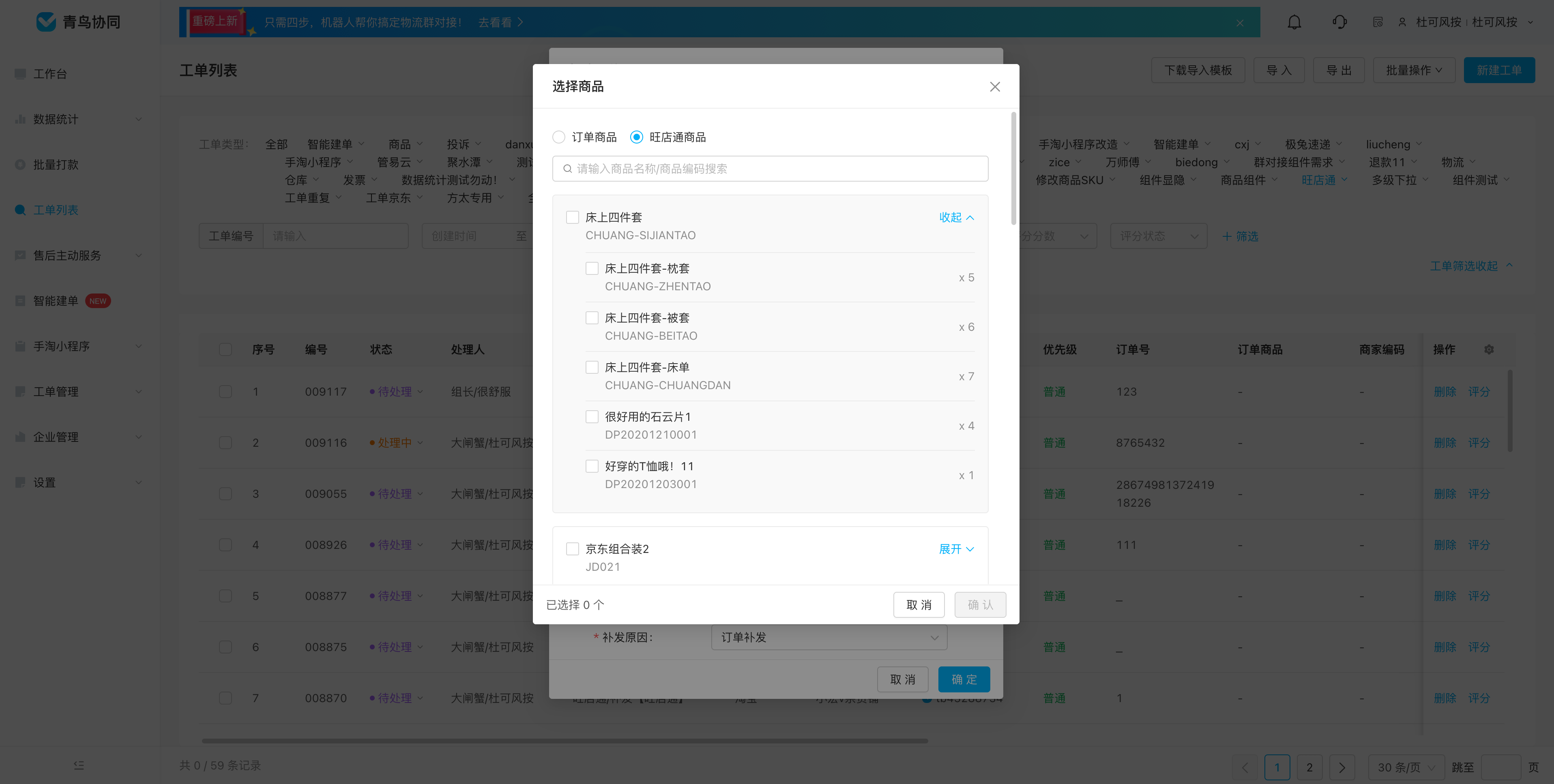The height and width of the screenshot is (784, 1554).
Task: Check the 京东组合装2 checkbox
Action: 572,549
